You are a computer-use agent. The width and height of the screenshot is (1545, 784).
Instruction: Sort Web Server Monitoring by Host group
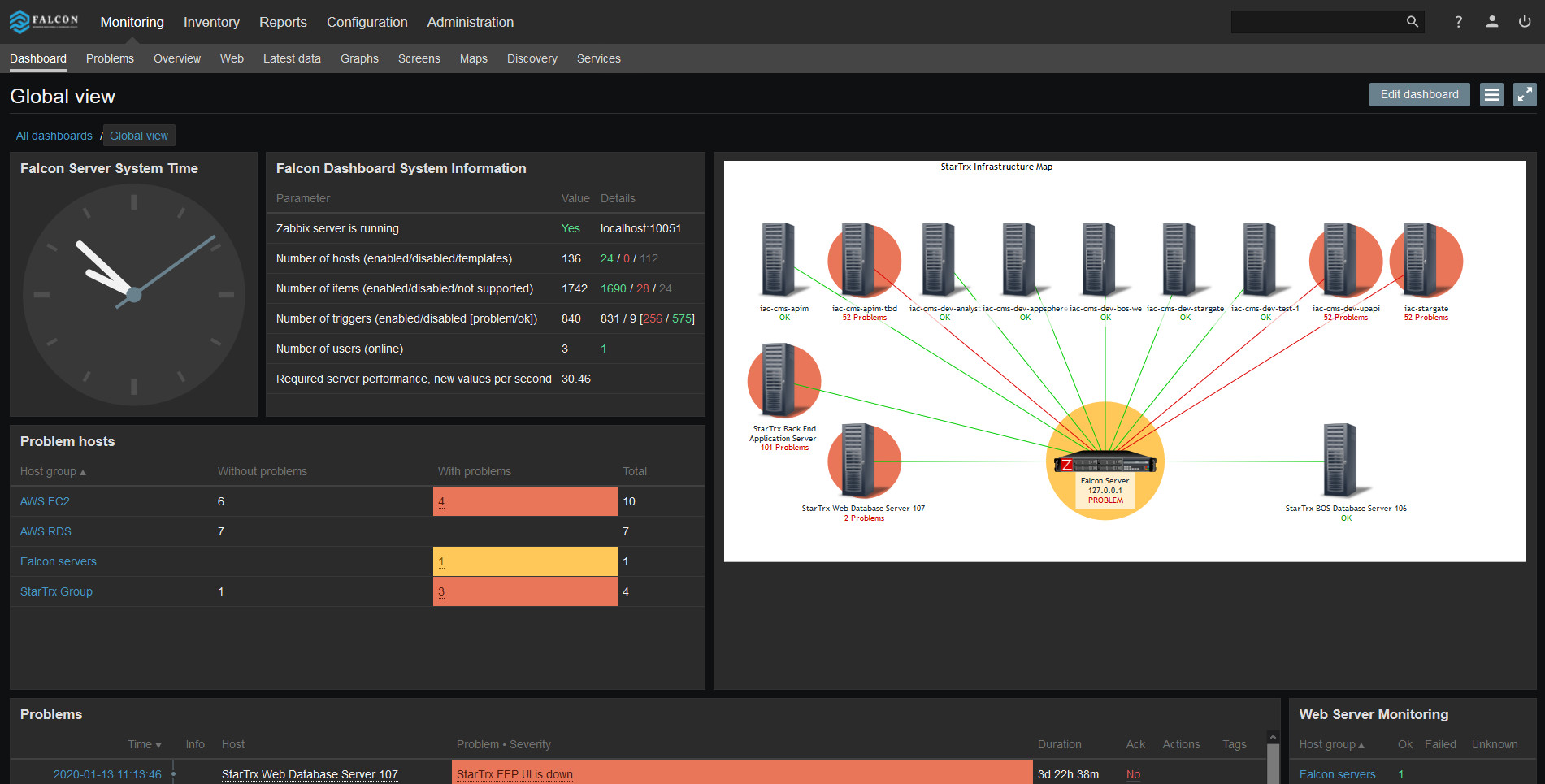pyautogui.click(x=1331, y=744)
